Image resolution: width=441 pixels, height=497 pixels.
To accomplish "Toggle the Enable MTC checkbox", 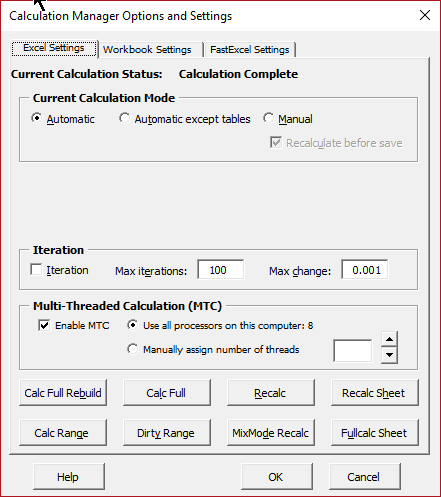I will [x=44, y=325].
